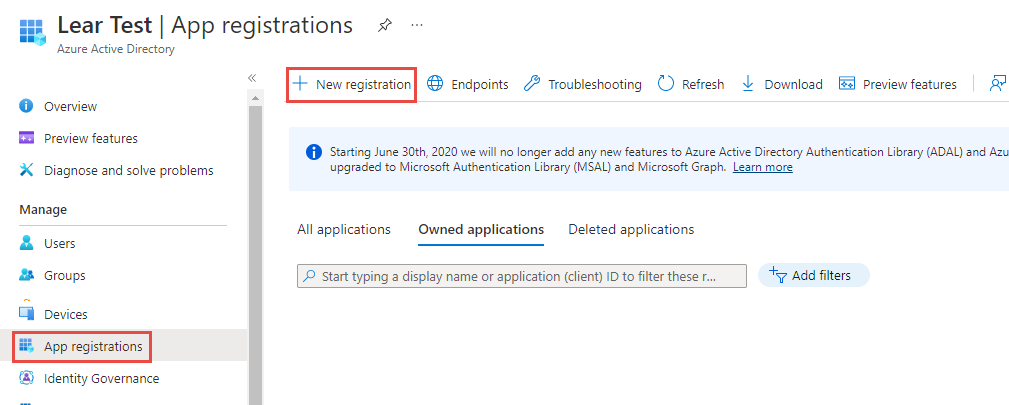The width and height of the screenshot is (1009, 405).
Task: Open Users in Manage section
Action: coord(59,243)
